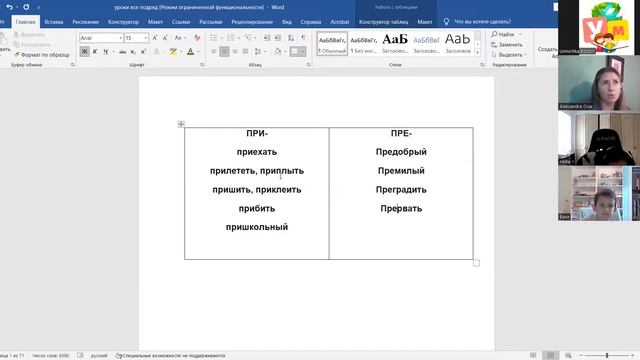
Task: Increase font size with A-up icon
Action: coord(155,38)
